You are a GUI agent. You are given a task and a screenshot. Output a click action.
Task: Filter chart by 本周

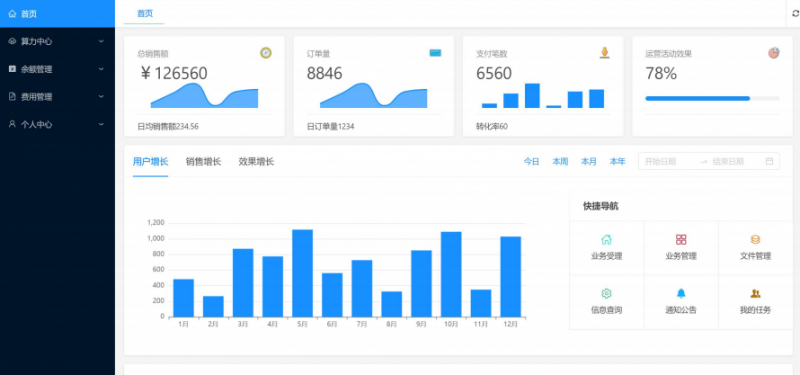click(x=560, y=162)
